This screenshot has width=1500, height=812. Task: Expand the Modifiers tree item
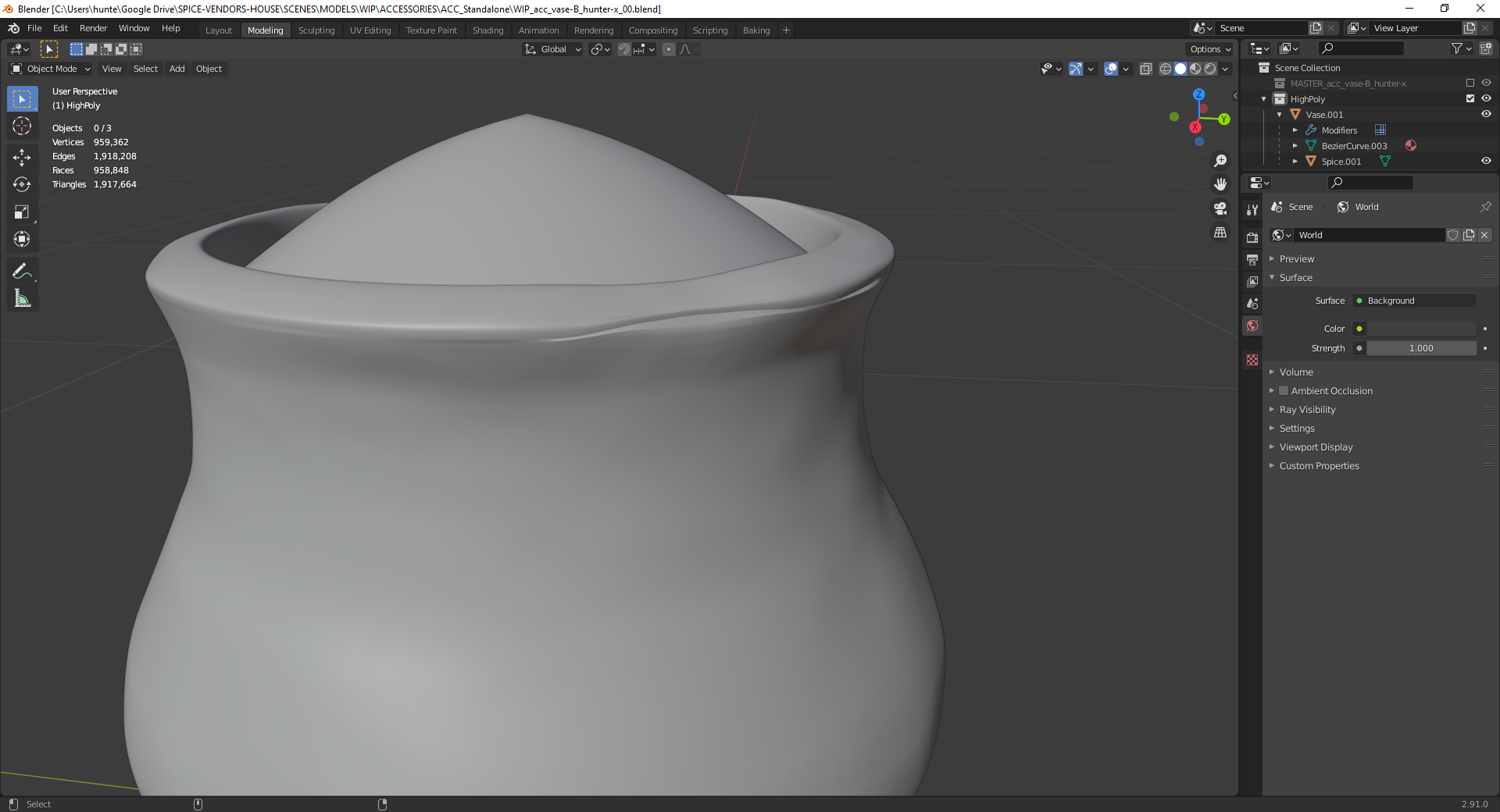pyautogui.click(x=1295, y=130)
